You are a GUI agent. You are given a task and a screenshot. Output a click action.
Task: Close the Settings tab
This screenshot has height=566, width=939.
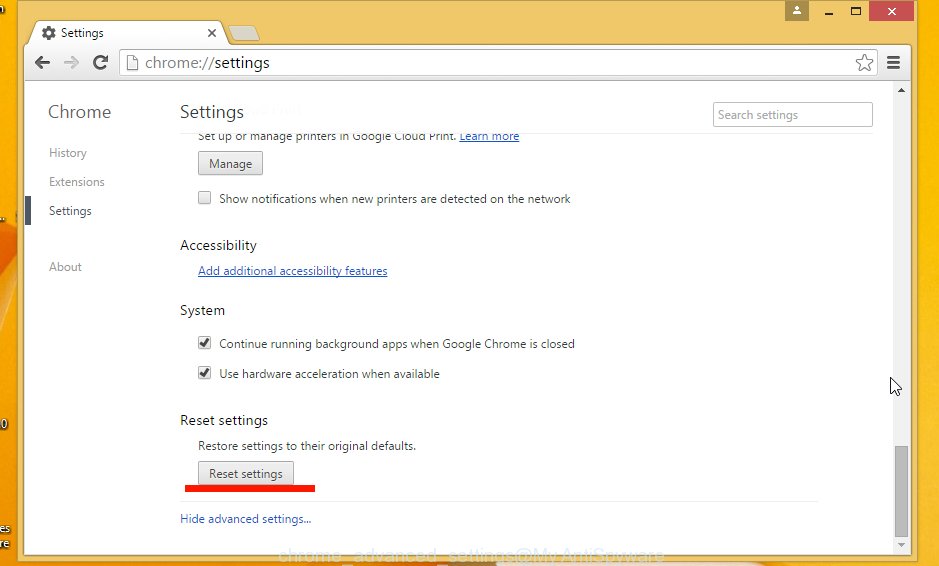pyautogui.click(x=211, y=33)
